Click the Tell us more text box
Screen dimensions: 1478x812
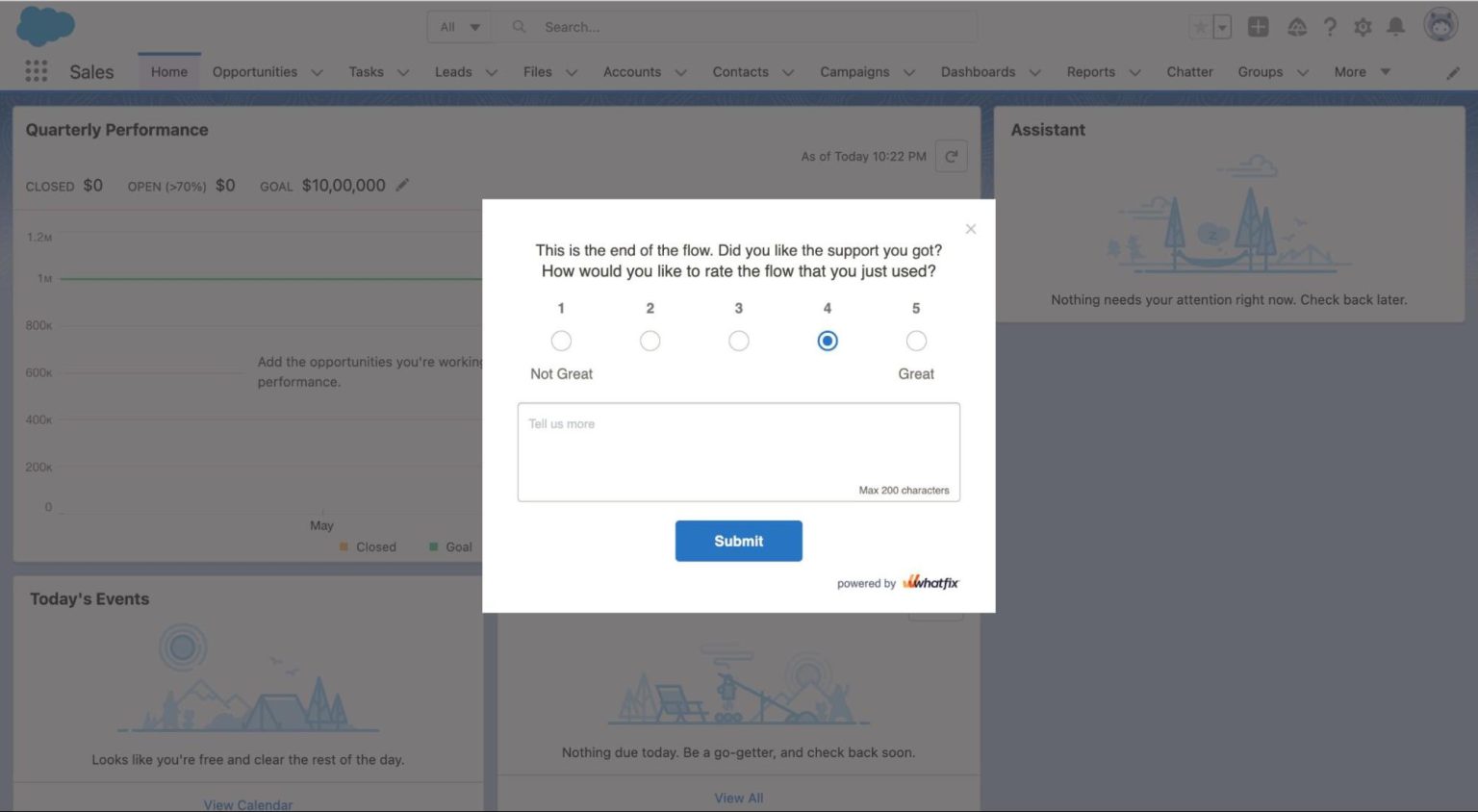click(x=738, y=450)
